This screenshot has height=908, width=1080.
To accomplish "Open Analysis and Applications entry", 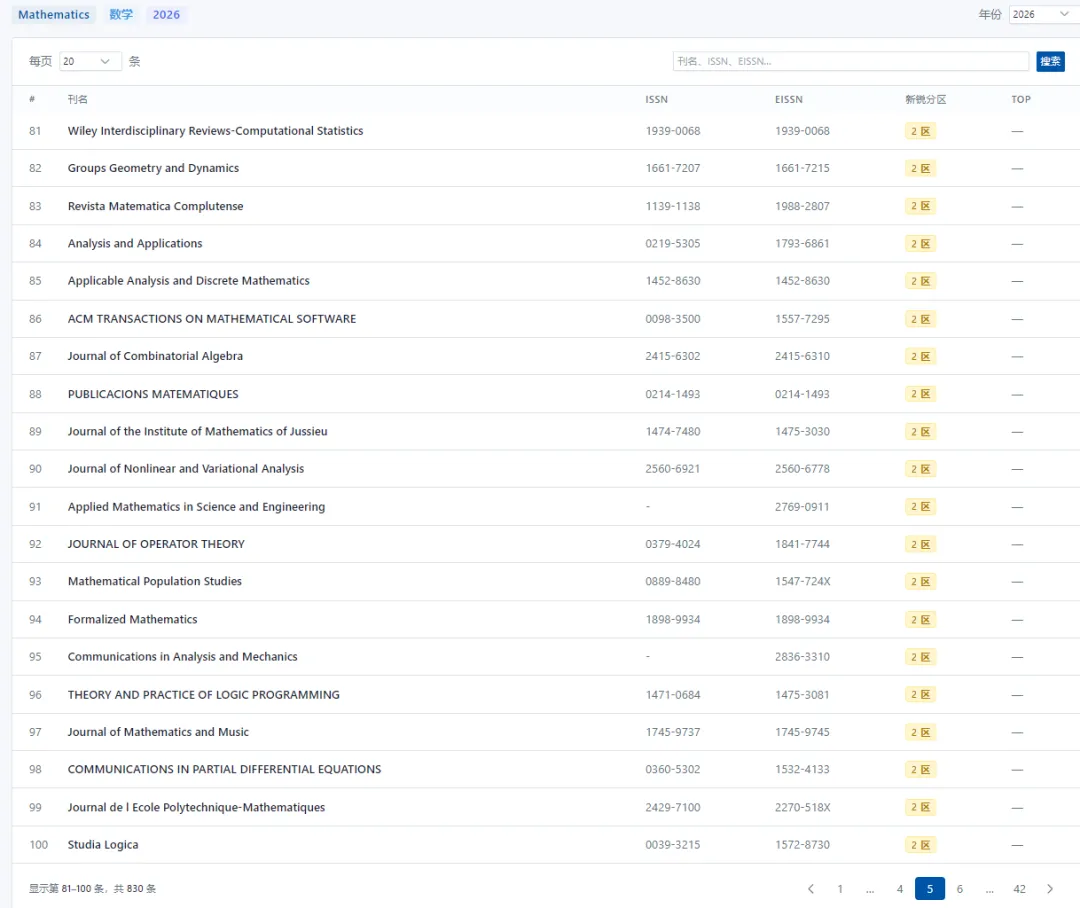I will [x=135, y=243].
